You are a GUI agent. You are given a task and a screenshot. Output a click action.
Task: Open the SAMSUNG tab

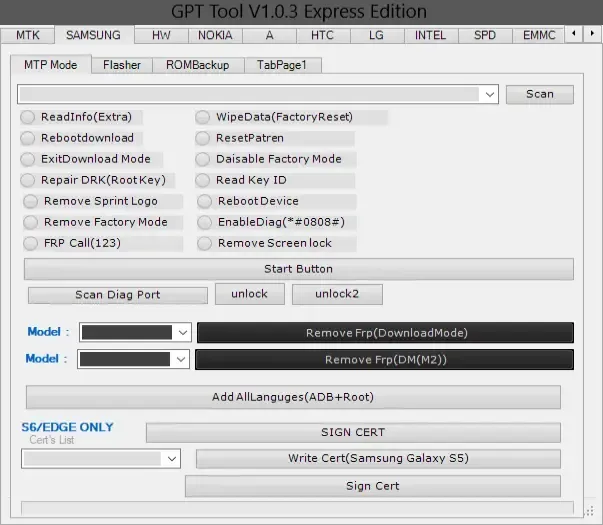pos(93,35)
